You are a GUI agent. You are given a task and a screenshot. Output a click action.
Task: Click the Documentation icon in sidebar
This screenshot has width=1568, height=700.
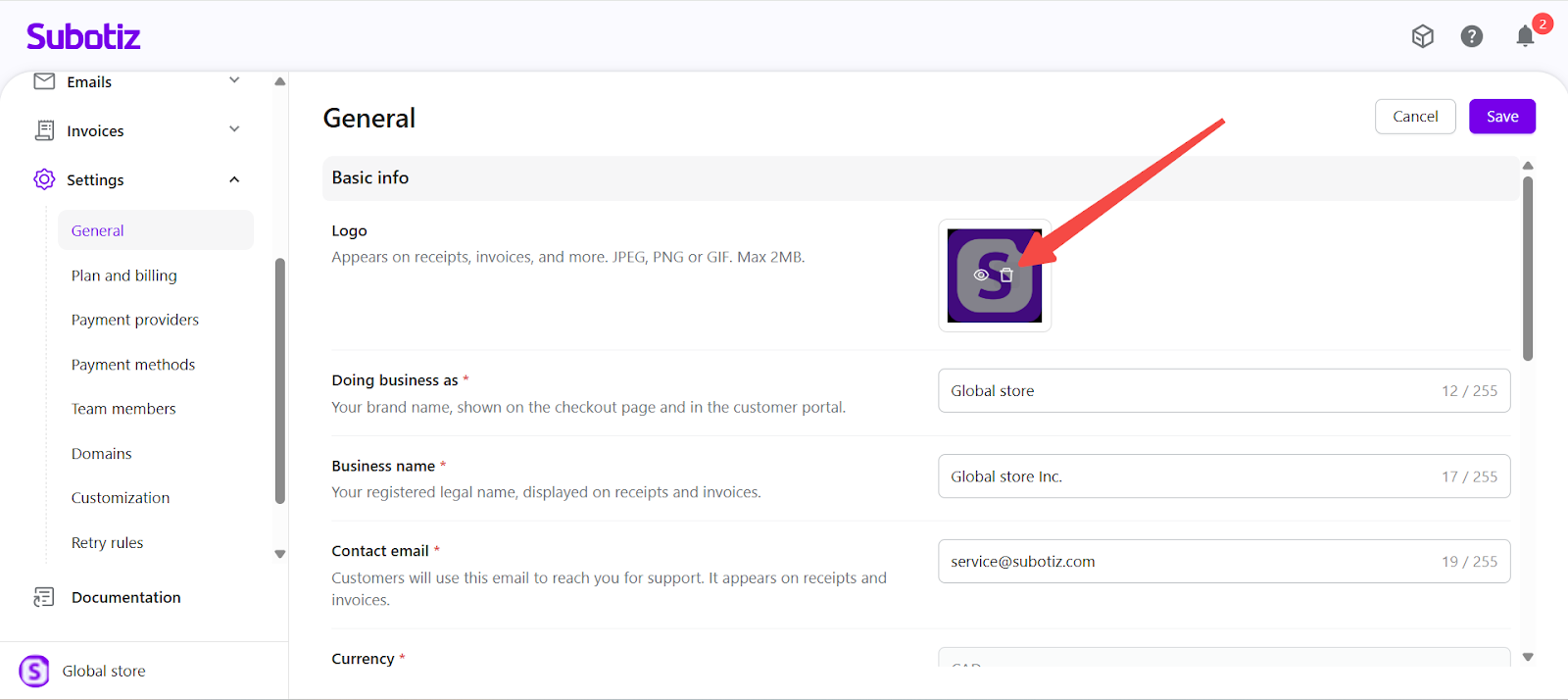pyautogui.click(x=44, y=597)
